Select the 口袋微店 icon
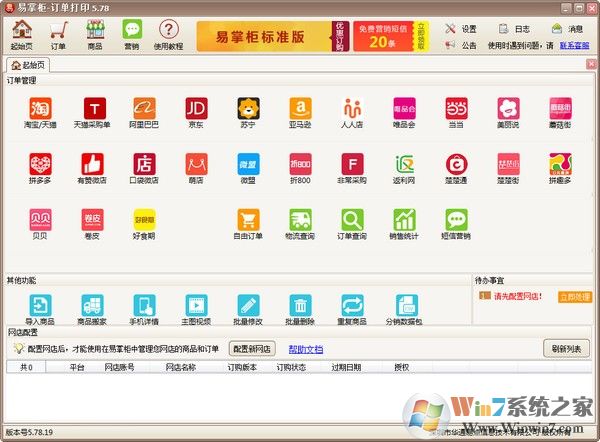Viewport: 600px width, 442px height. 144,165
